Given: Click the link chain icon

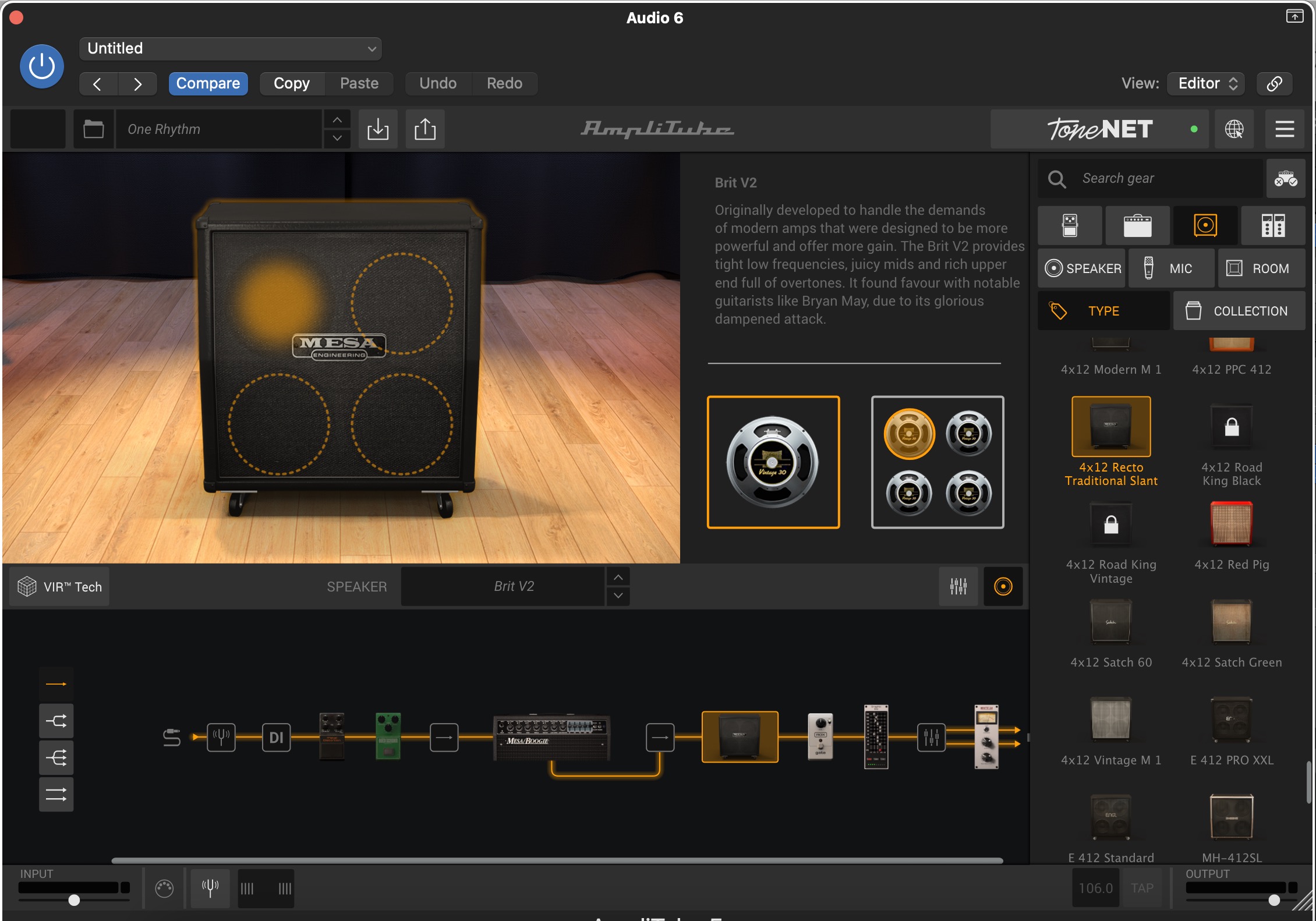Looking at the screenshot, I should click(1274, 84).
